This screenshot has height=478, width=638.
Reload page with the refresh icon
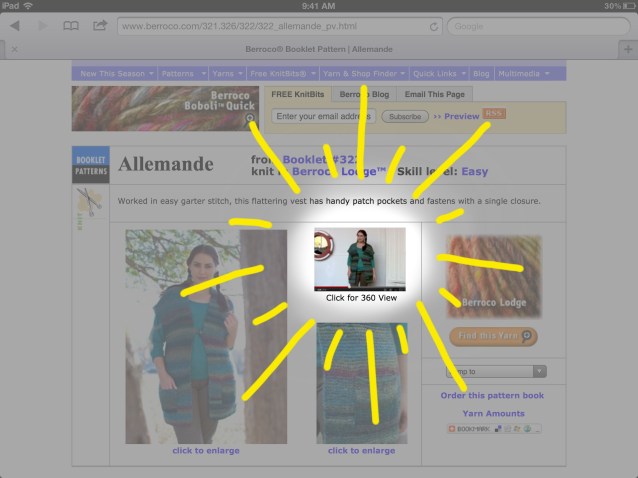coord(433,26)
